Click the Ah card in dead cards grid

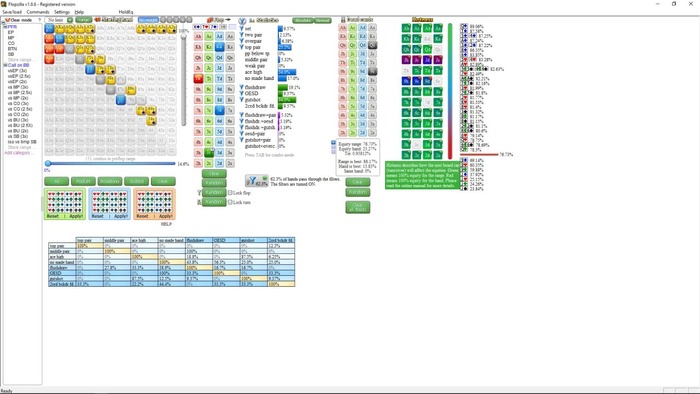pos(343,28)
